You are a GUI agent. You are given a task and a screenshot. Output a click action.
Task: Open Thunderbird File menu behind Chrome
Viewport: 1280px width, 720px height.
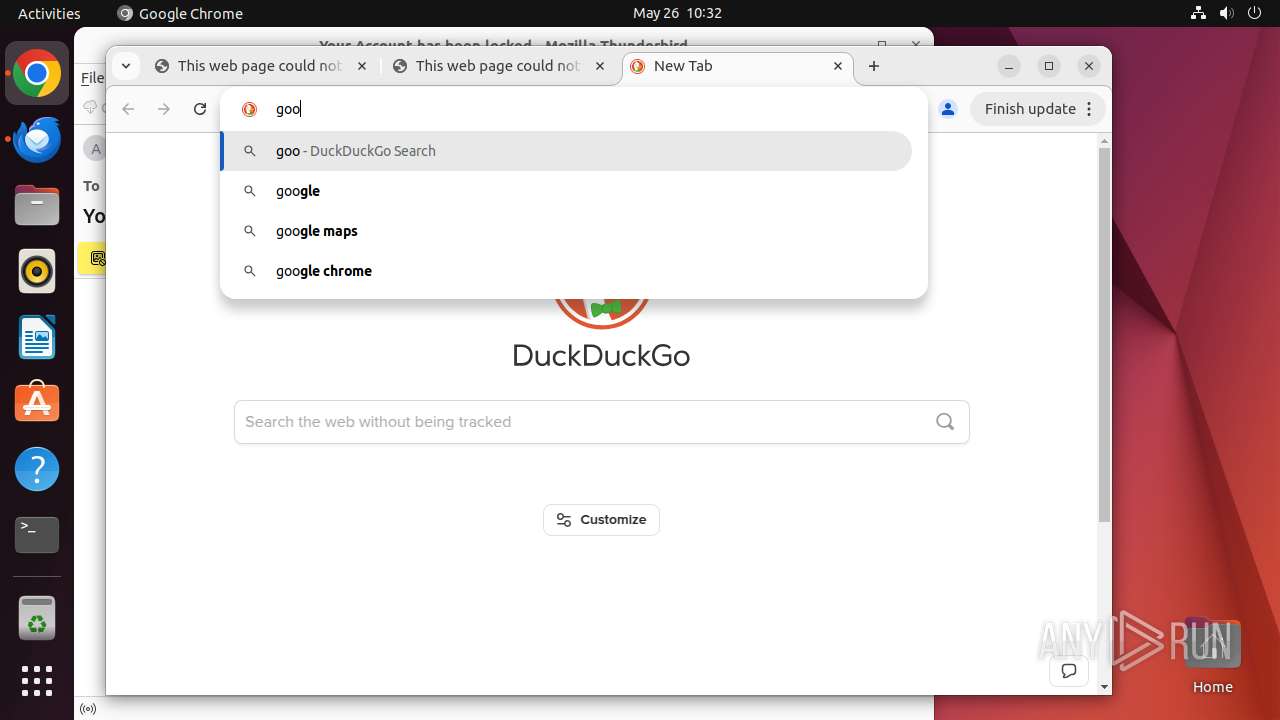(92, 78)
